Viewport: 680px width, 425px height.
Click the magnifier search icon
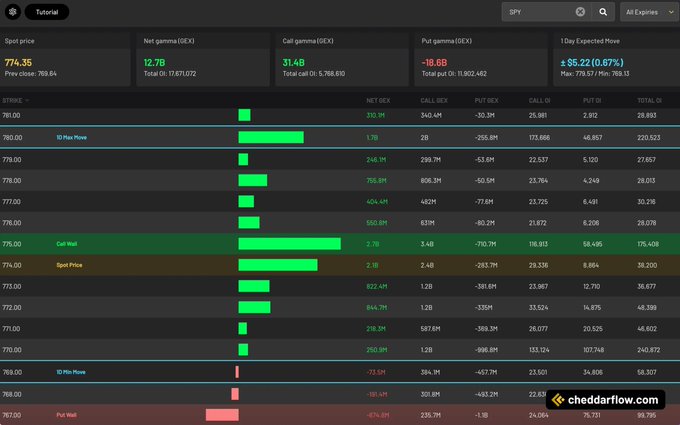(x=603, y=12)
